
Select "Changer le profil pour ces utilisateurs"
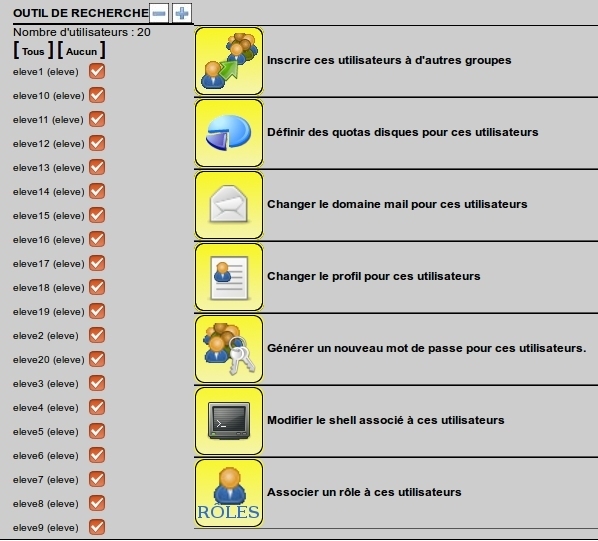374,276
